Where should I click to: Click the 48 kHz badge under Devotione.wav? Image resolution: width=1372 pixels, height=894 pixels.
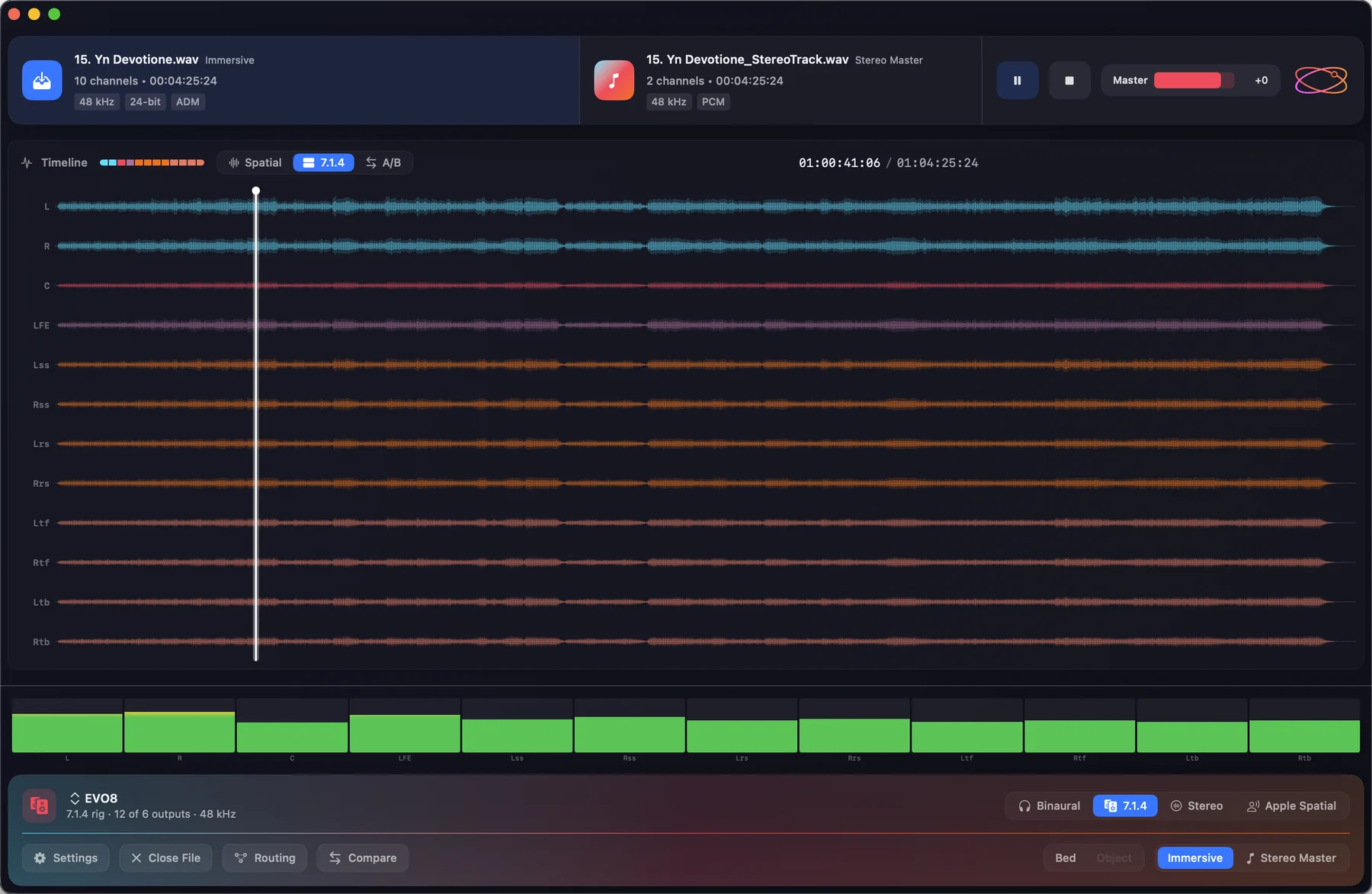point(97,101)
